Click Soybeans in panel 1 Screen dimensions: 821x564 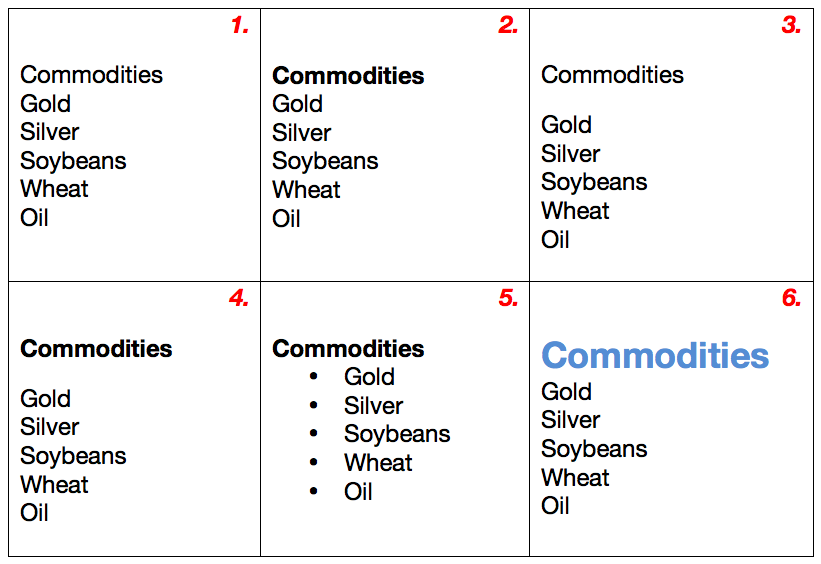[x=73, y=161]
